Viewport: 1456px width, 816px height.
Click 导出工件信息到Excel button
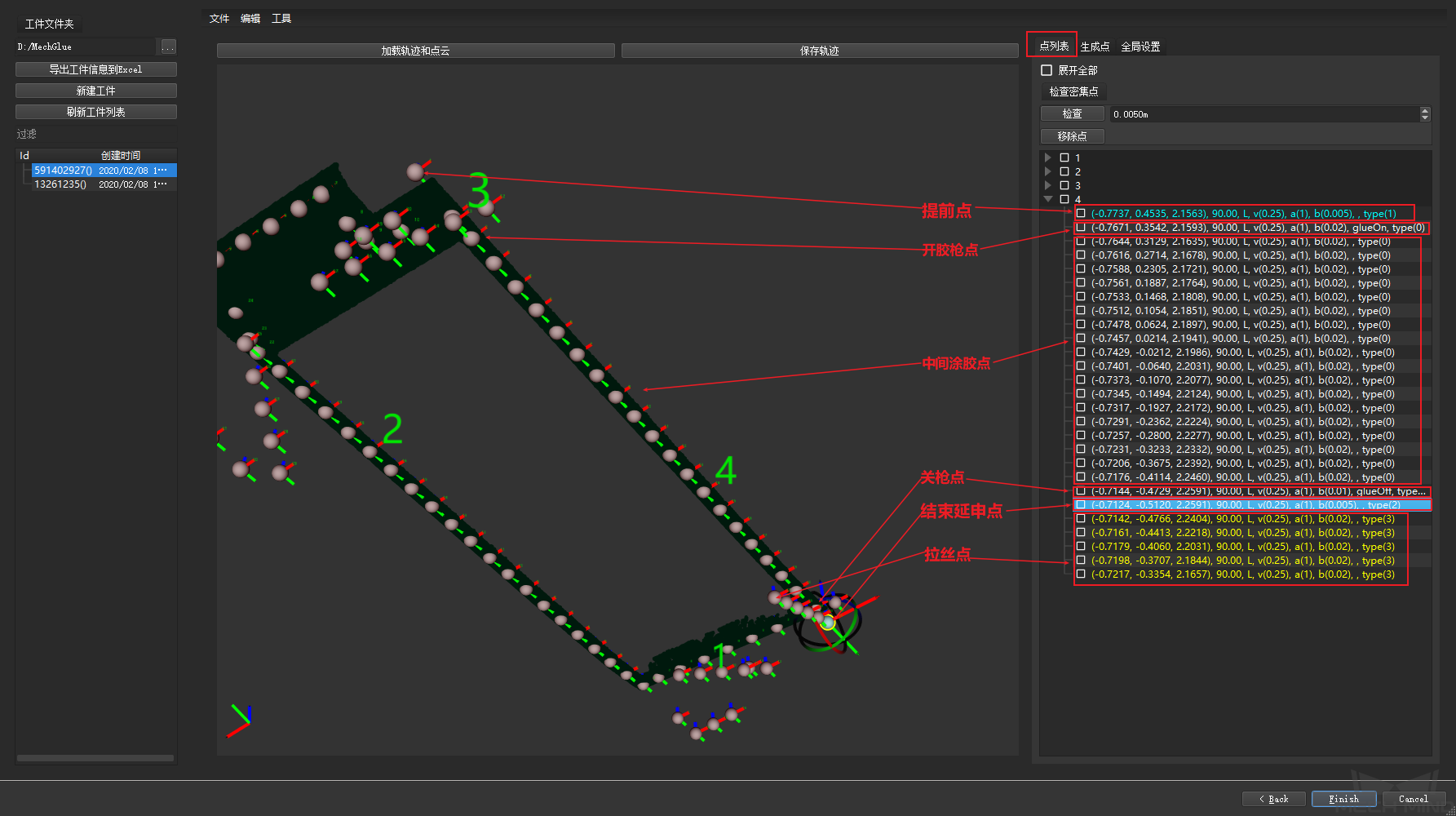(x=96, y=69)
